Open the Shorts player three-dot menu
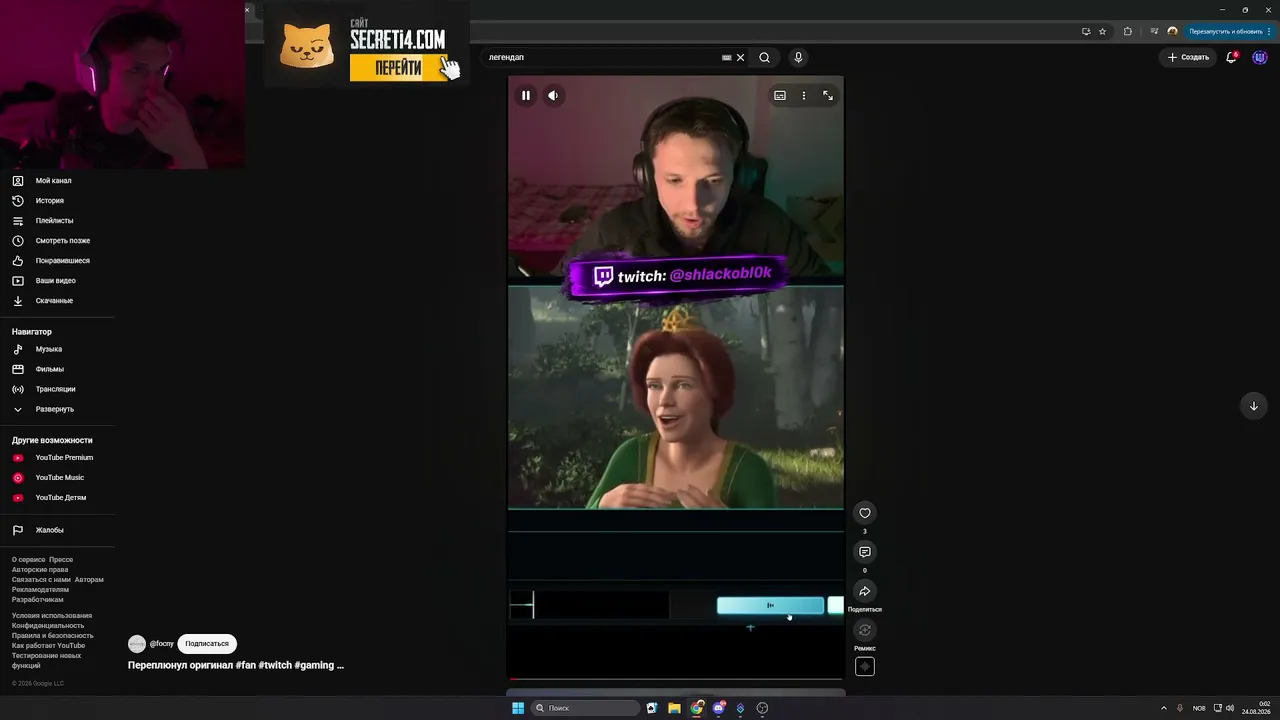The image size is (1280, 720). point(804,96)
